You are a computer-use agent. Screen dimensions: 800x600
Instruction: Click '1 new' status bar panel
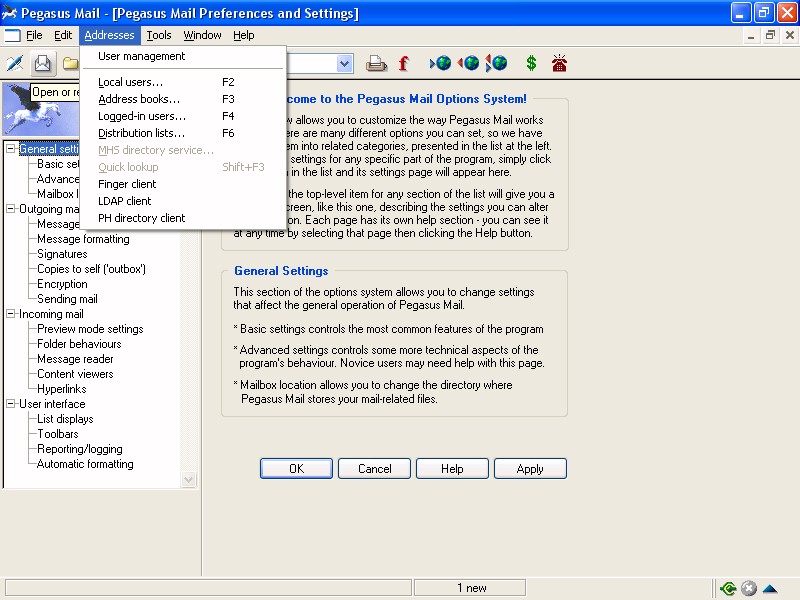(x=470, y=588)
